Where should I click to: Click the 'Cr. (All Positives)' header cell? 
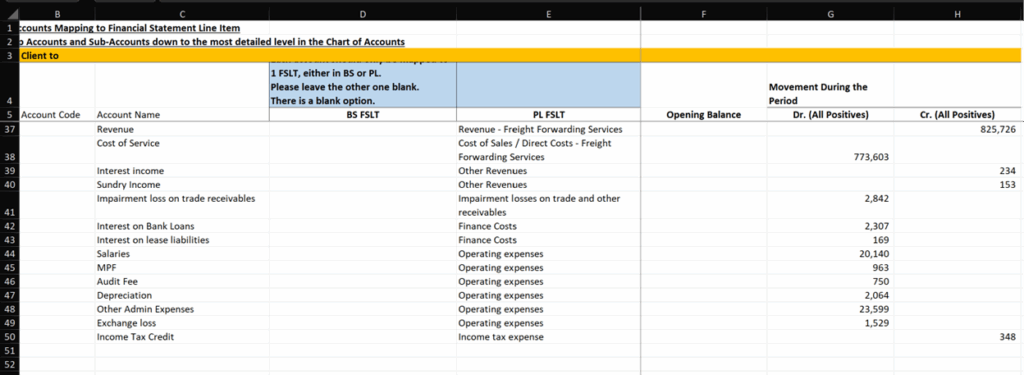click(x=957, y=115)
